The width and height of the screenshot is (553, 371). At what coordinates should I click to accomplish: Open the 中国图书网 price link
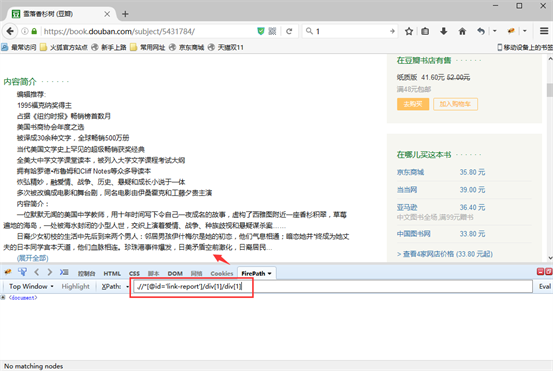[414, 234]
